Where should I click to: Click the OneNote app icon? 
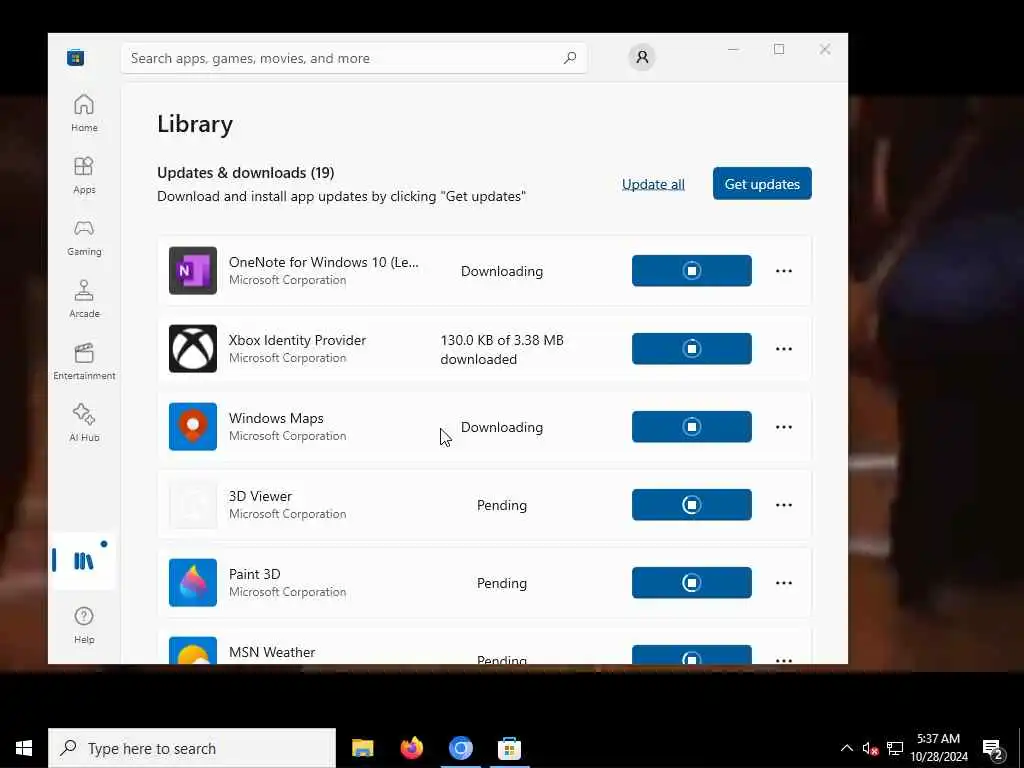click(193, 270)
